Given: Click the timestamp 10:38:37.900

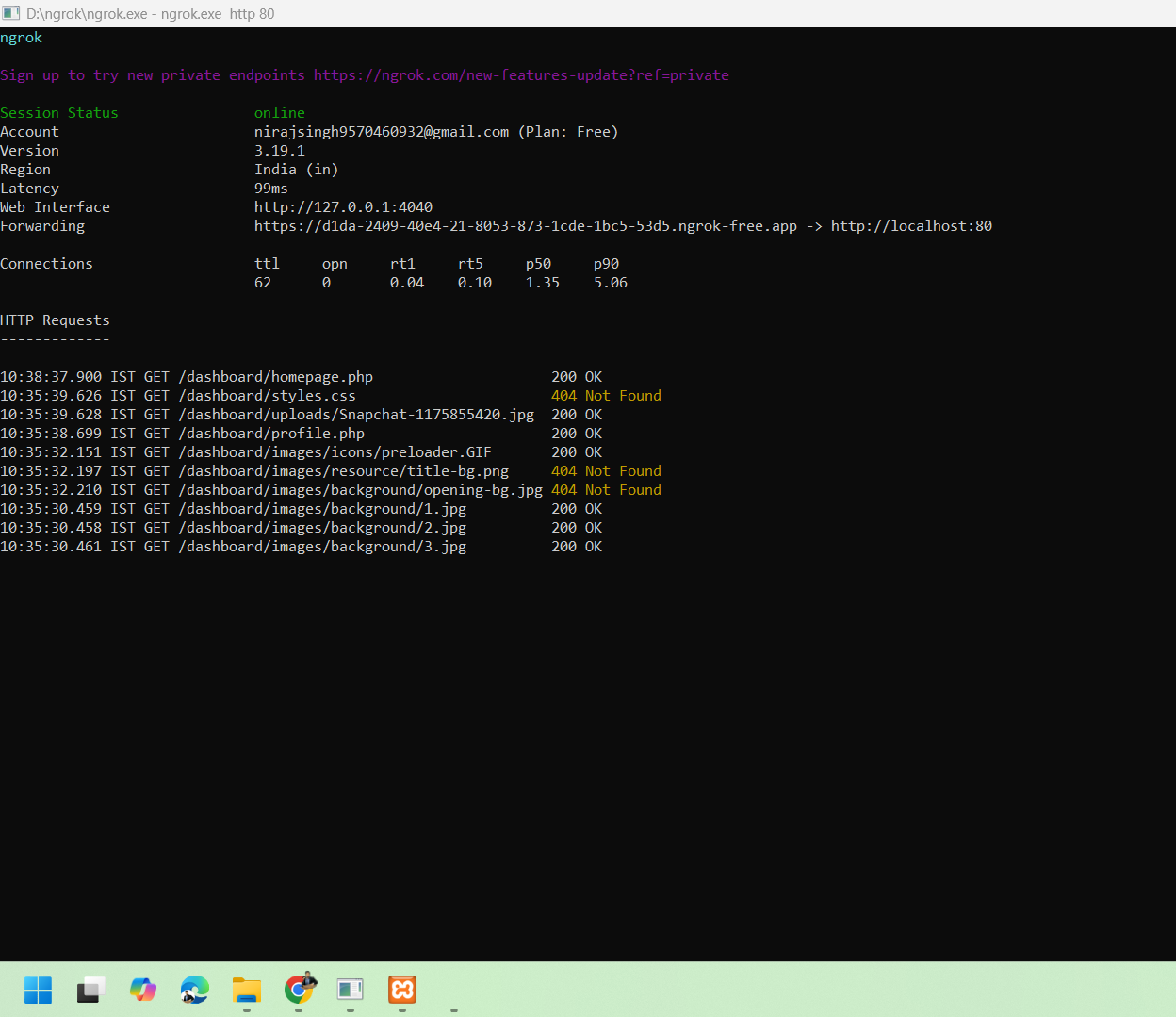Looking at the screenshot, I should point(51,377).
